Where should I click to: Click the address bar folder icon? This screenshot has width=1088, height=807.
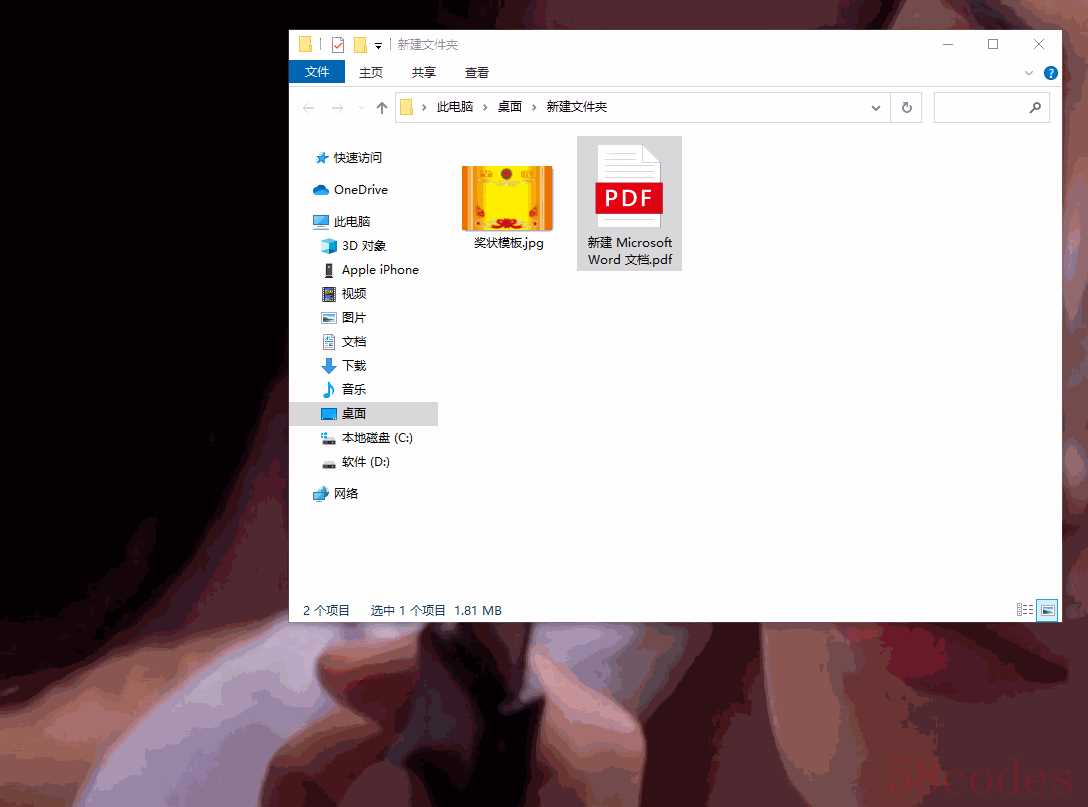pos(407,107)
